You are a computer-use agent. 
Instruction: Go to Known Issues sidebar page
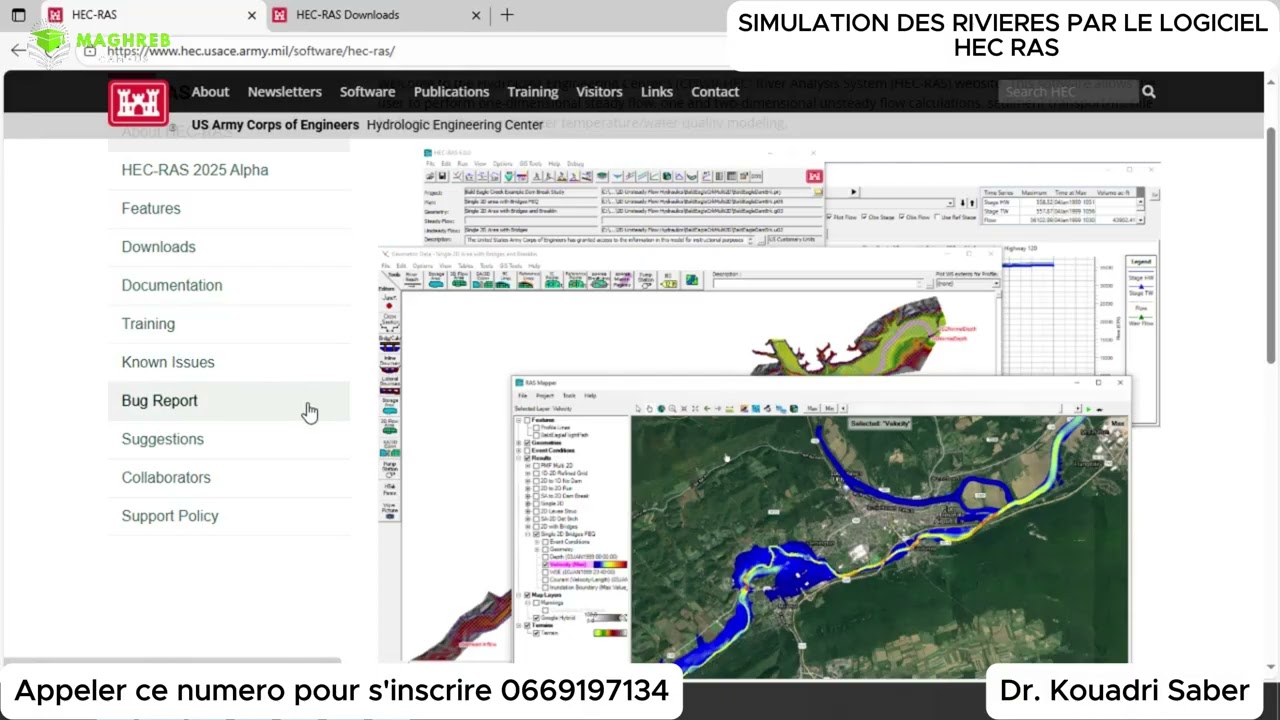pyautogui.click(x=168, y=362)
